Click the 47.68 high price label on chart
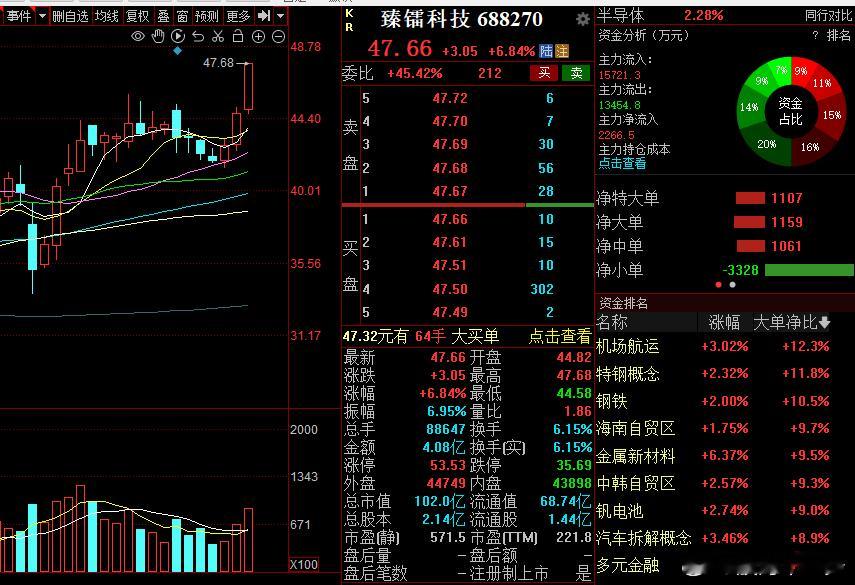This screenshot has width=855, height=585. click(218, 63)
